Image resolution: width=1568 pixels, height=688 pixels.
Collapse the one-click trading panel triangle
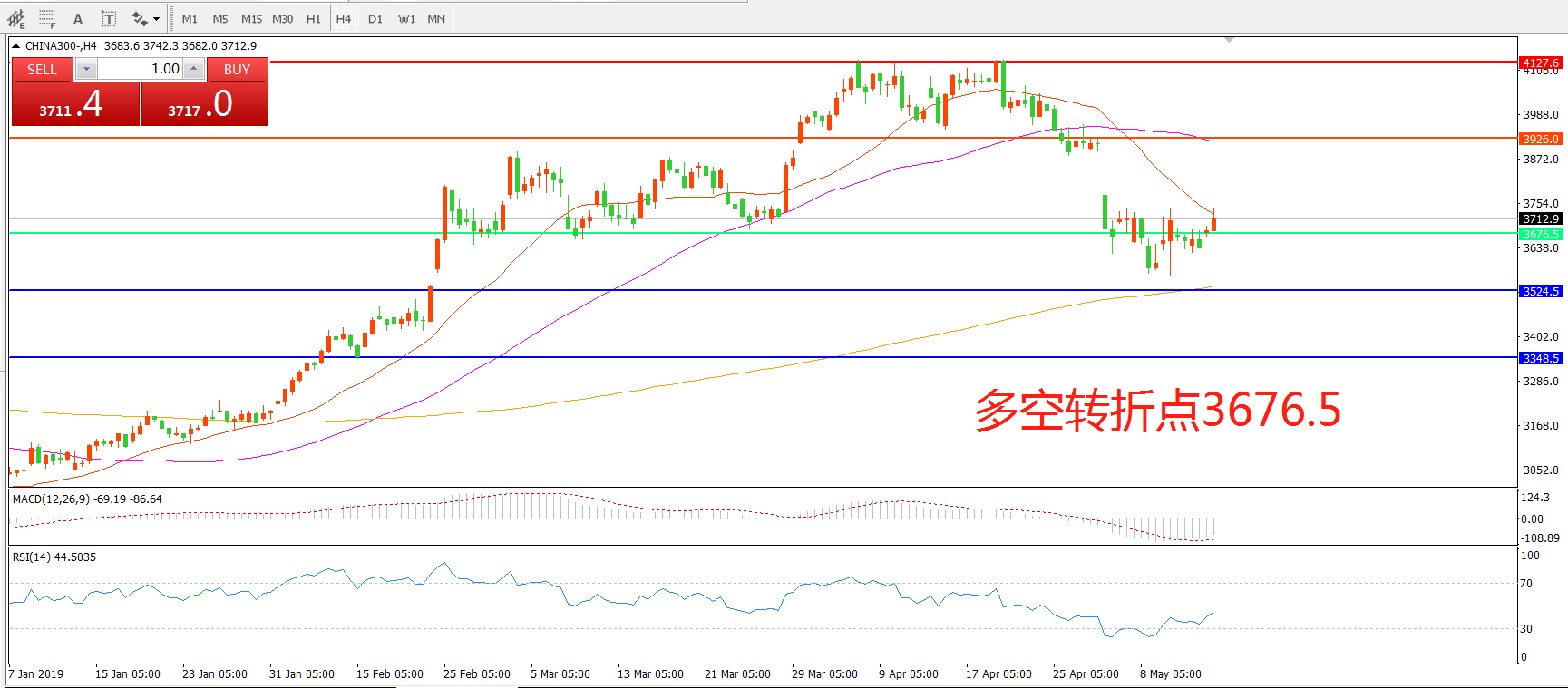[x=16, y=45]
